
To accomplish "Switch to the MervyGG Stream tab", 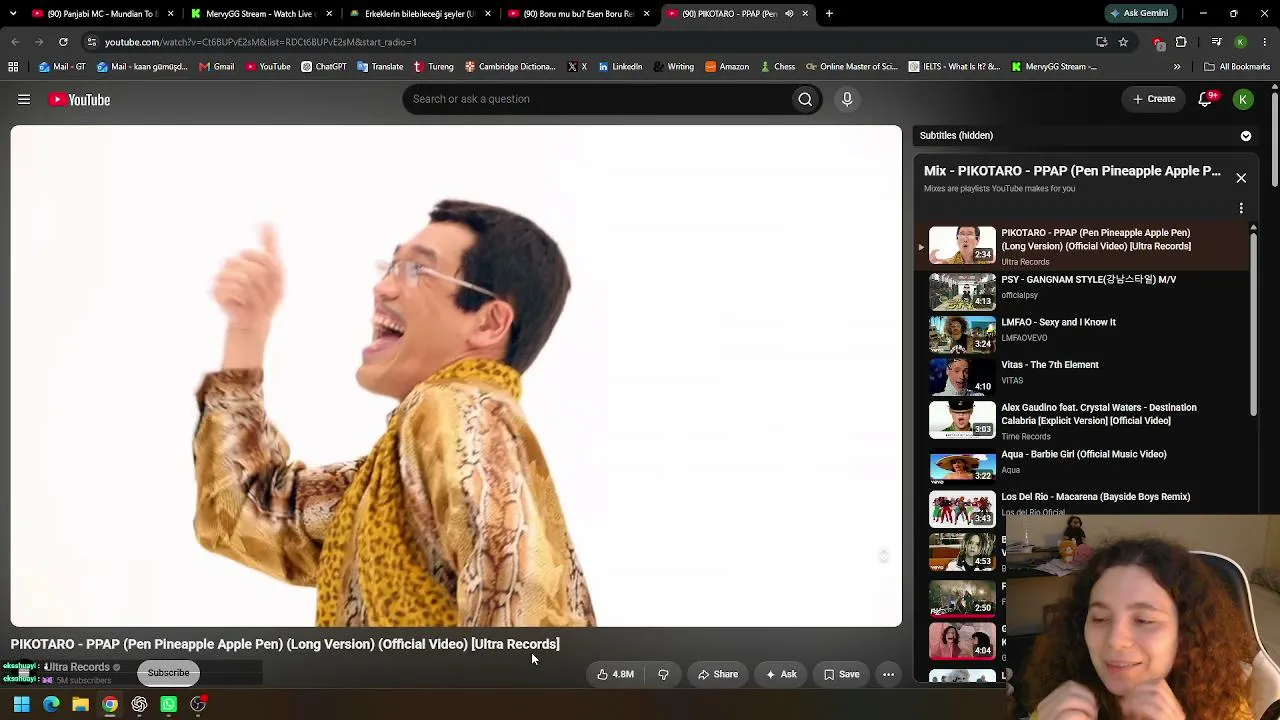I will 262,14.
